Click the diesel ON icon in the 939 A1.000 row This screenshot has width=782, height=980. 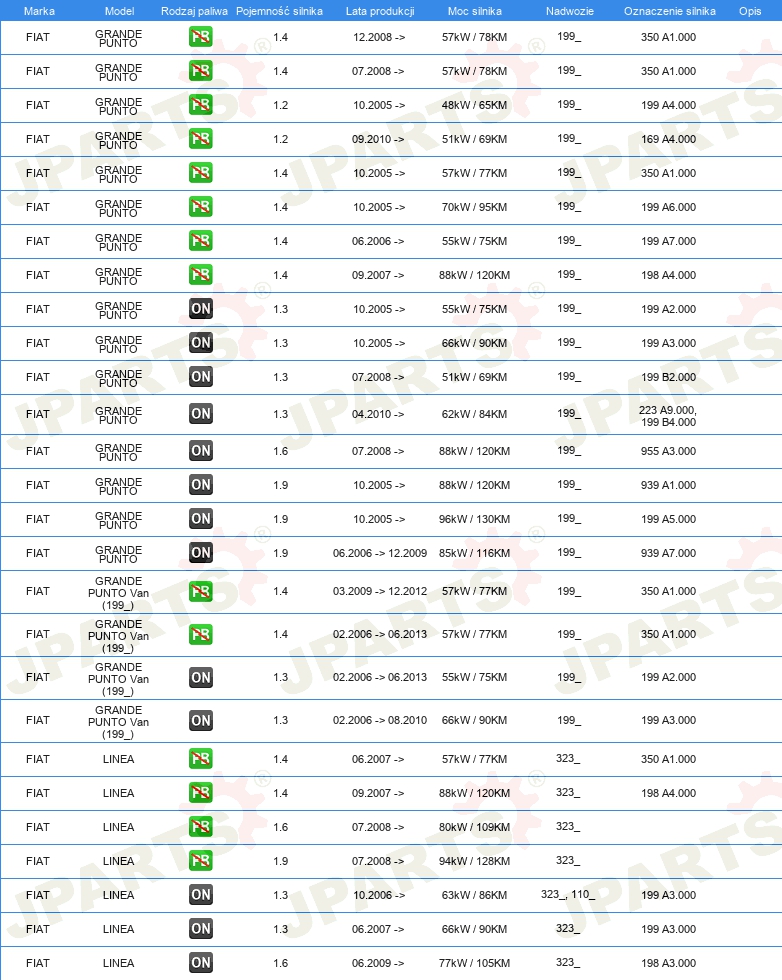(201, 485)
